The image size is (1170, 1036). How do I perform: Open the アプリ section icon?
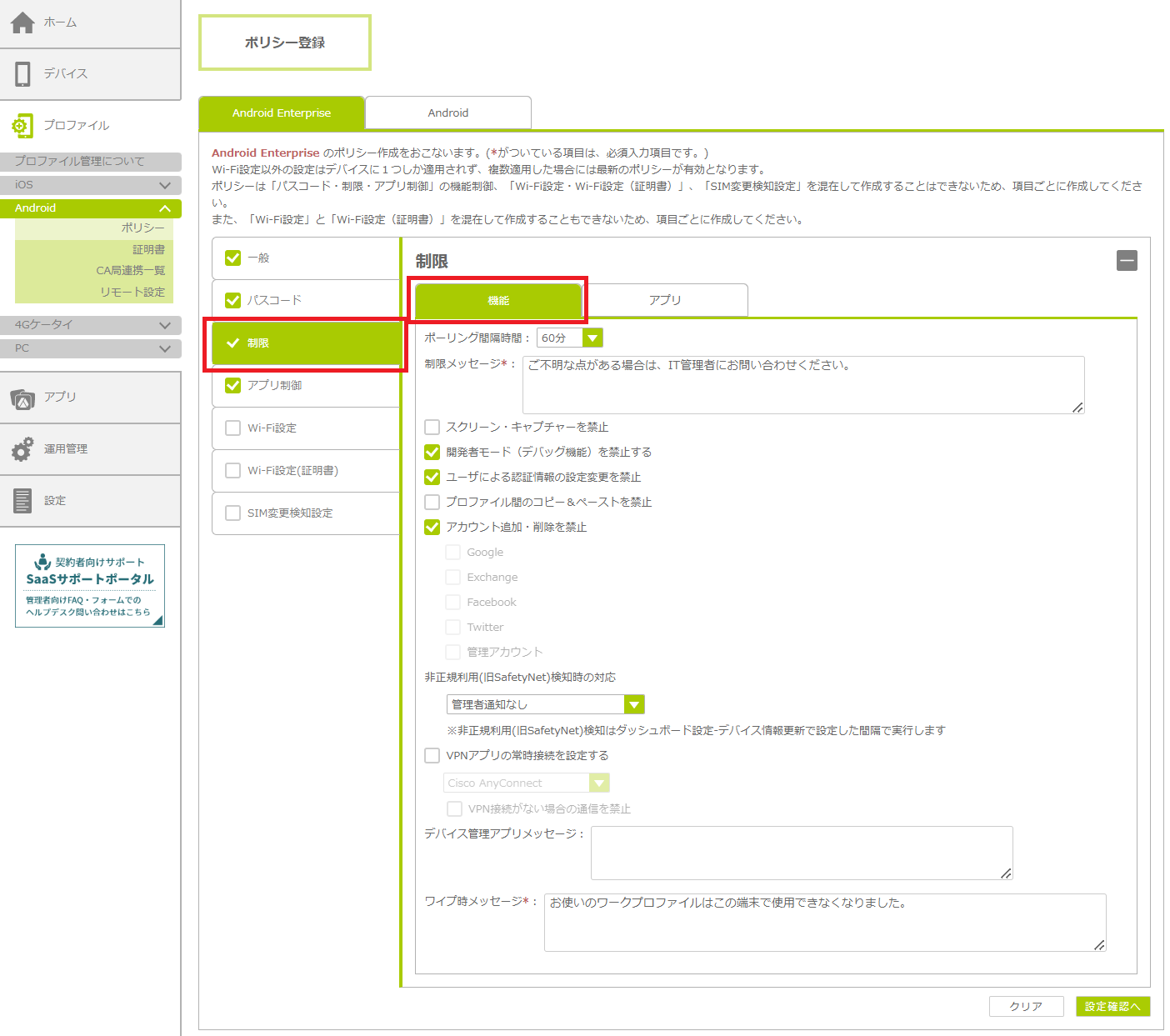[22, 398]
